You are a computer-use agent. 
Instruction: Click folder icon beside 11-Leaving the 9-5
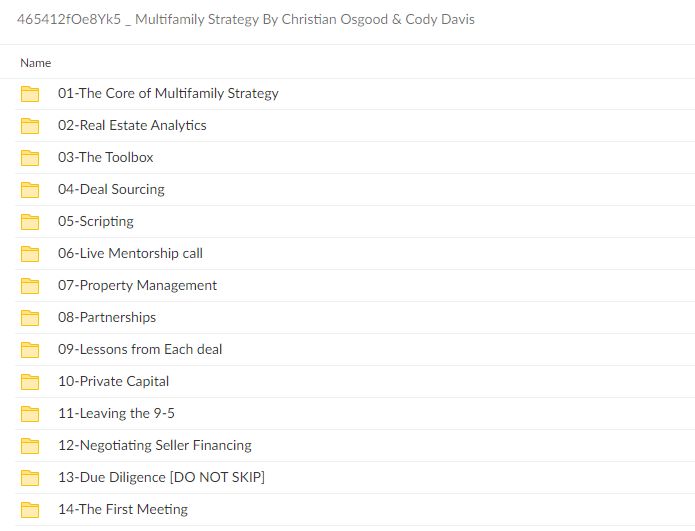pyautogui.click(x=30, y=414)
